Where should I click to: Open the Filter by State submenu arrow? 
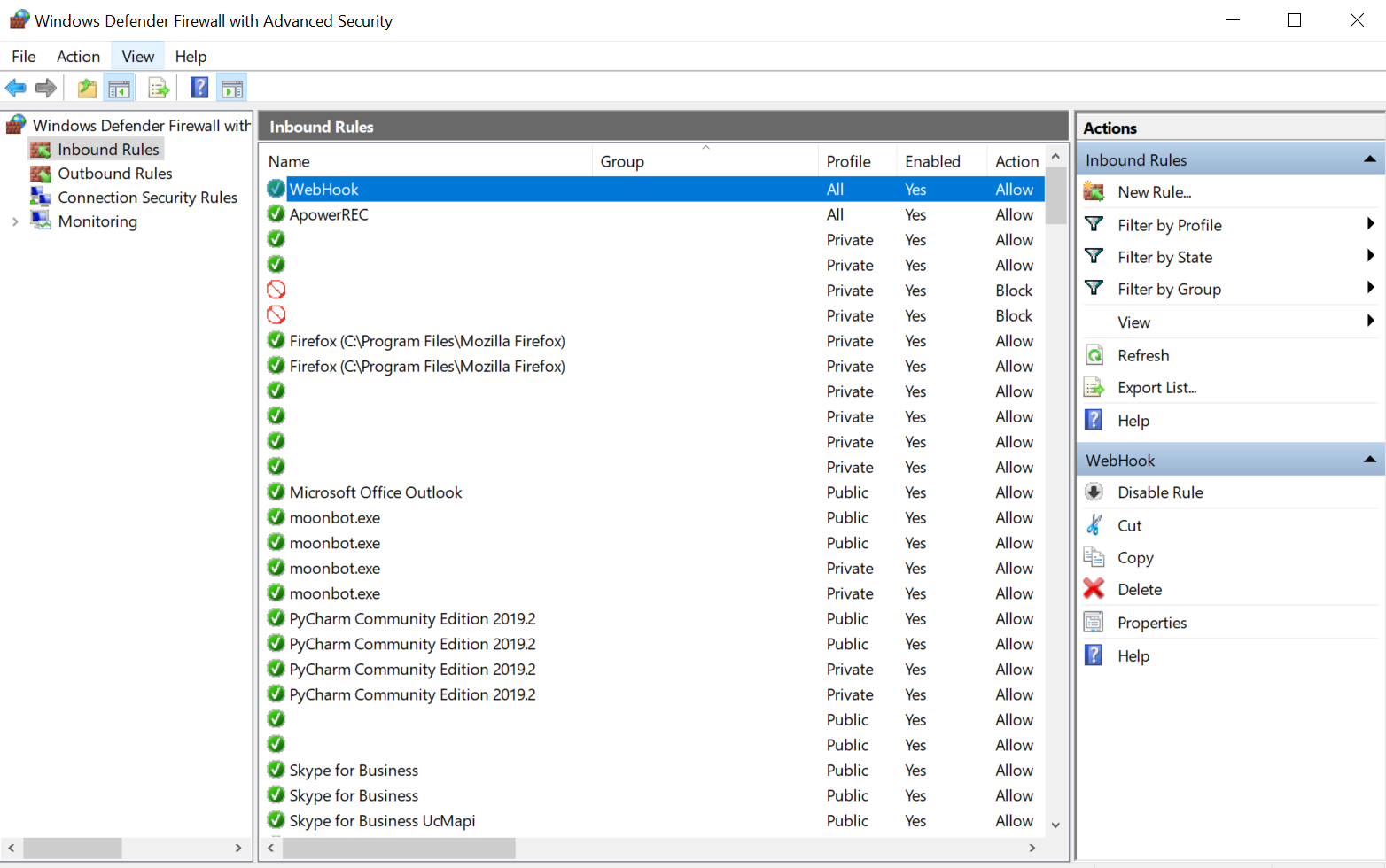point(1371,256)
